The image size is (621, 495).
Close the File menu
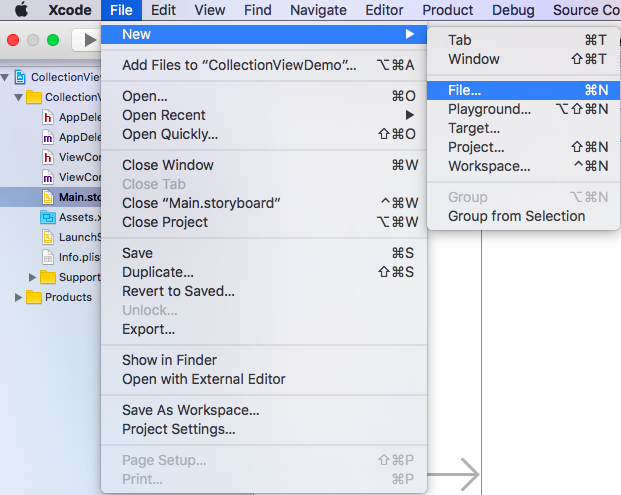[121, 10]
